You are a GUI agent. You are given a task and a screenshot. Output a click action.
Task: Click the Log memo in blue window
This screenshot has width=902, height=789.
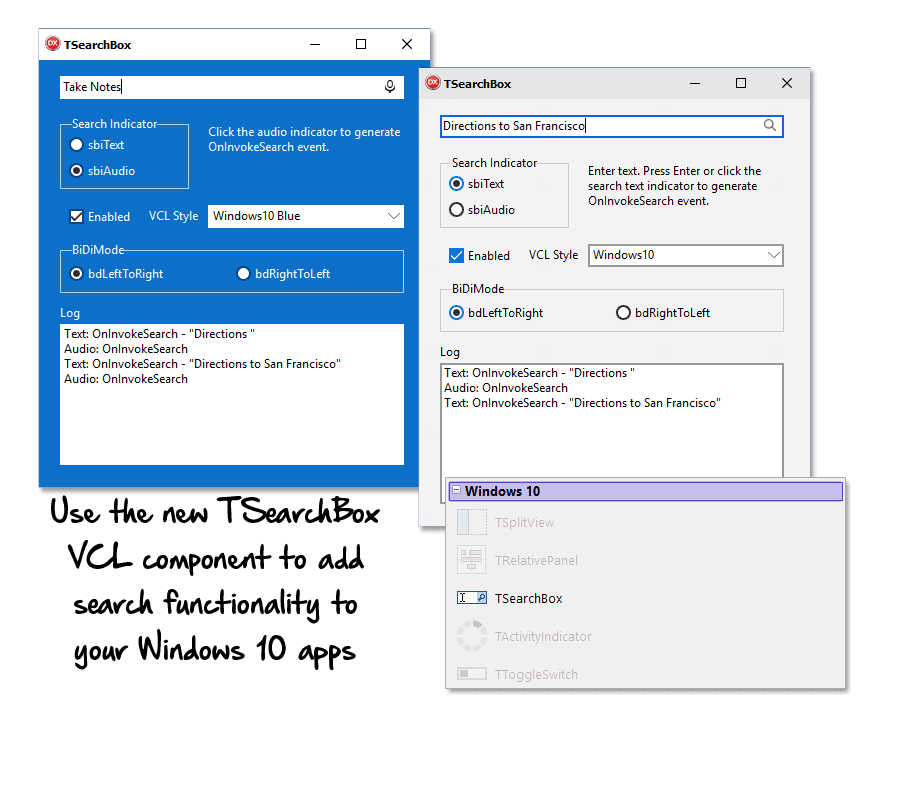click(232, 394)
